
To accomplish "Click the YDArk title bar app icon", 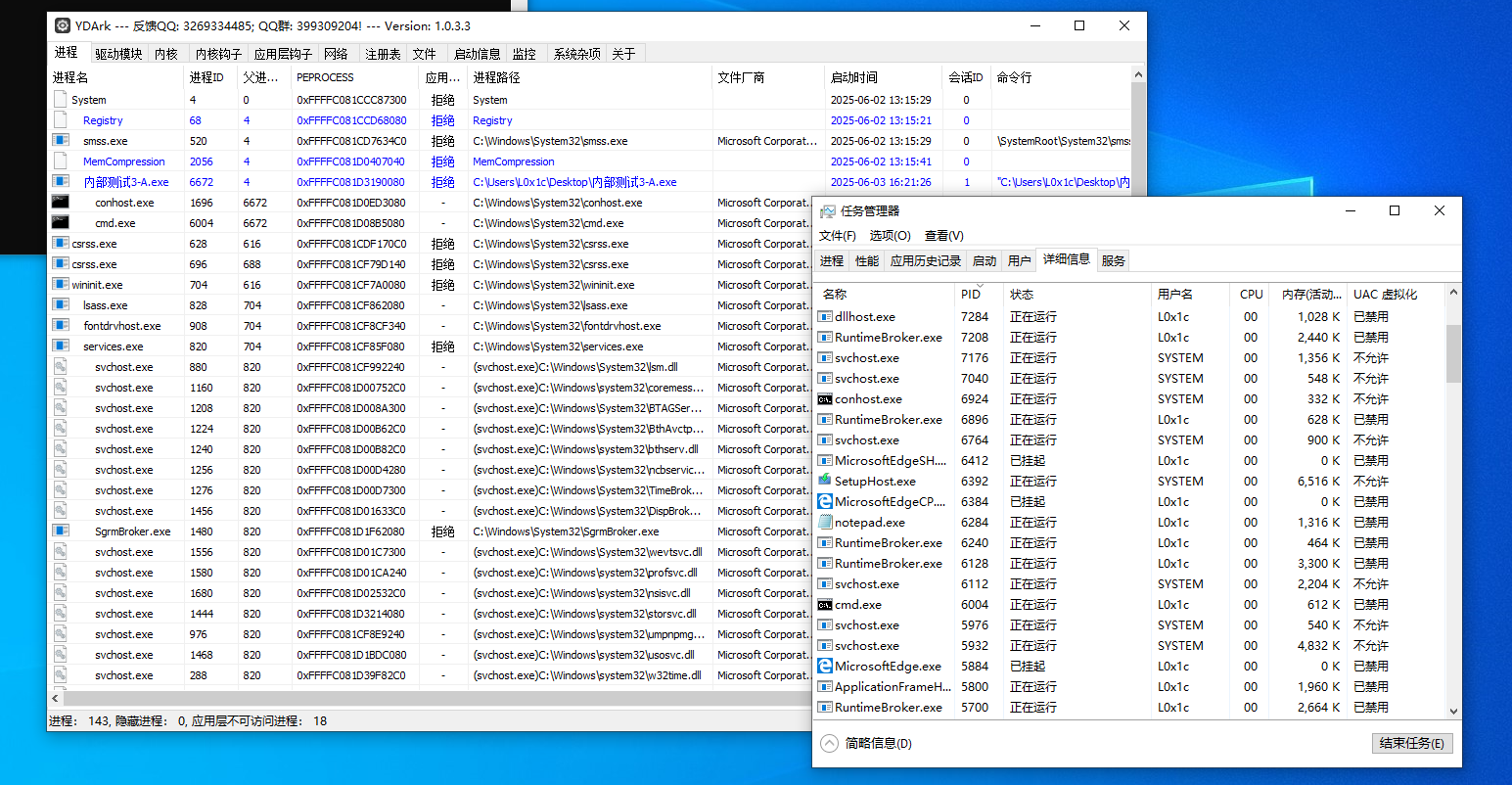I will 63,25.
